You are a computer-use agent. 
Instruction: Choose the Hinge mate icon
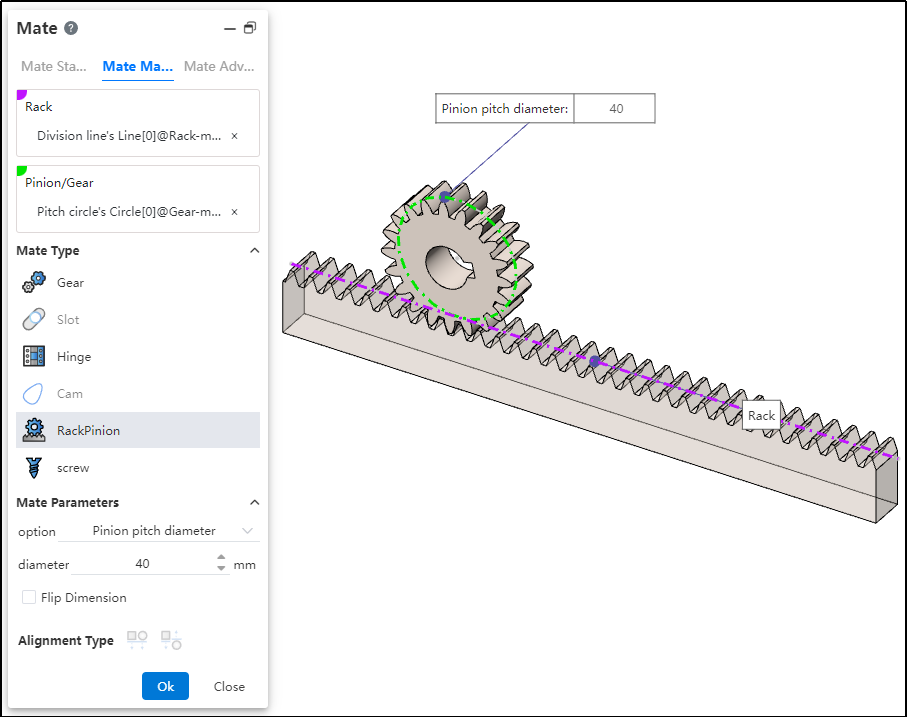(34, 357)
